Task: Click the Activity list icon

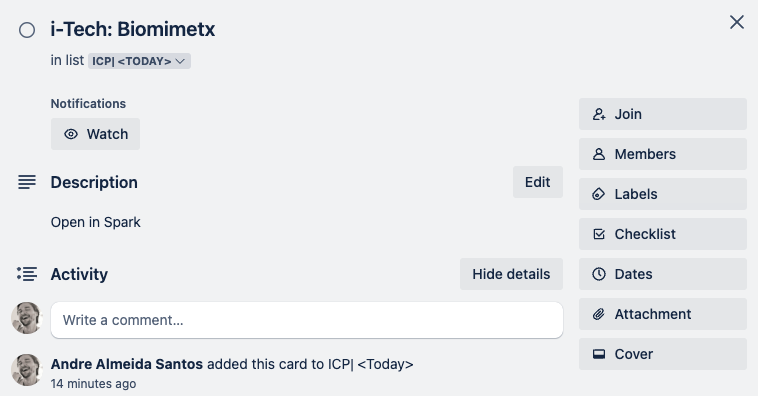Action: coord(27,274)
